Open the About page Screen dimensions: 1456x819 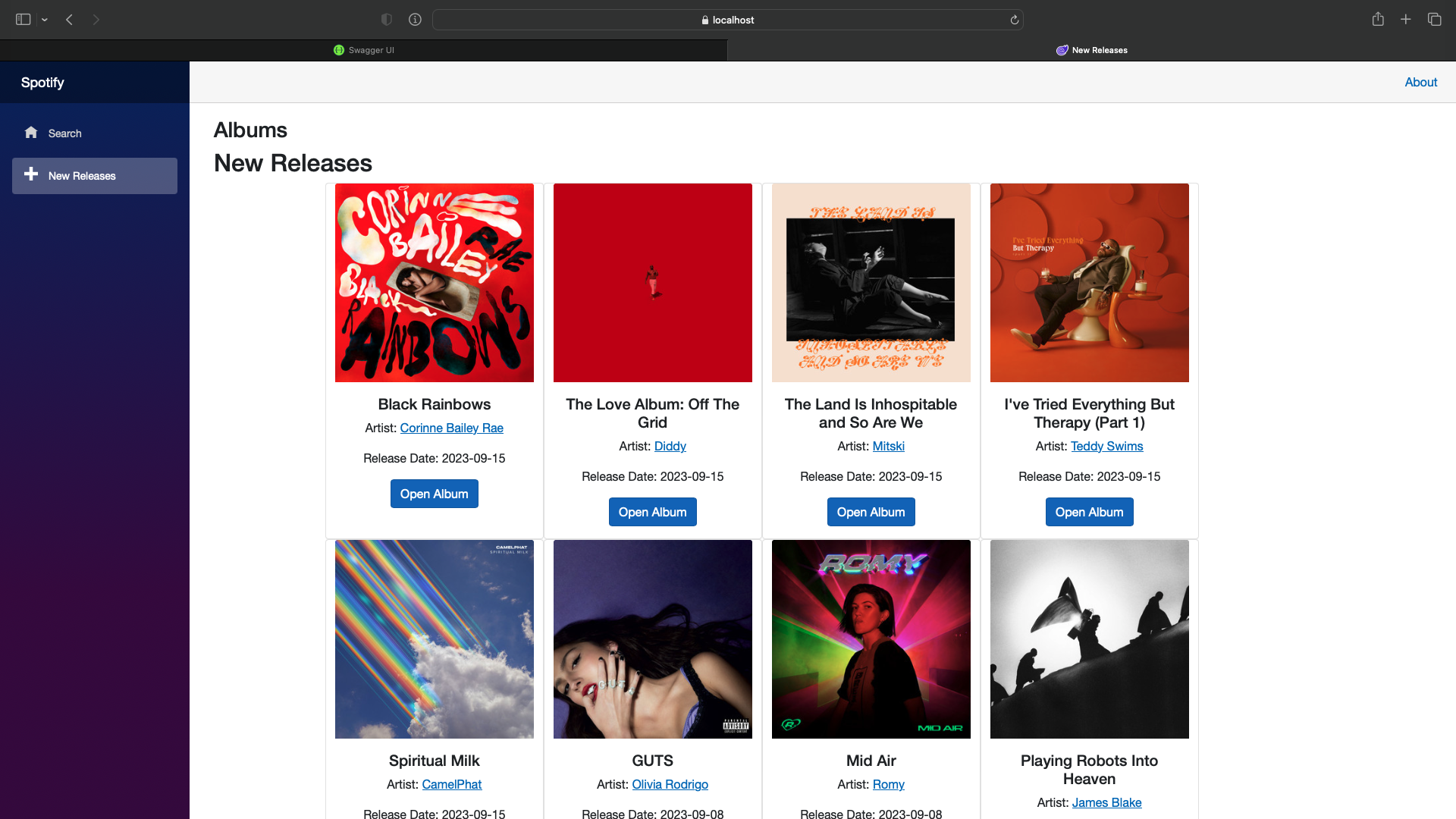coord(1420,82)
